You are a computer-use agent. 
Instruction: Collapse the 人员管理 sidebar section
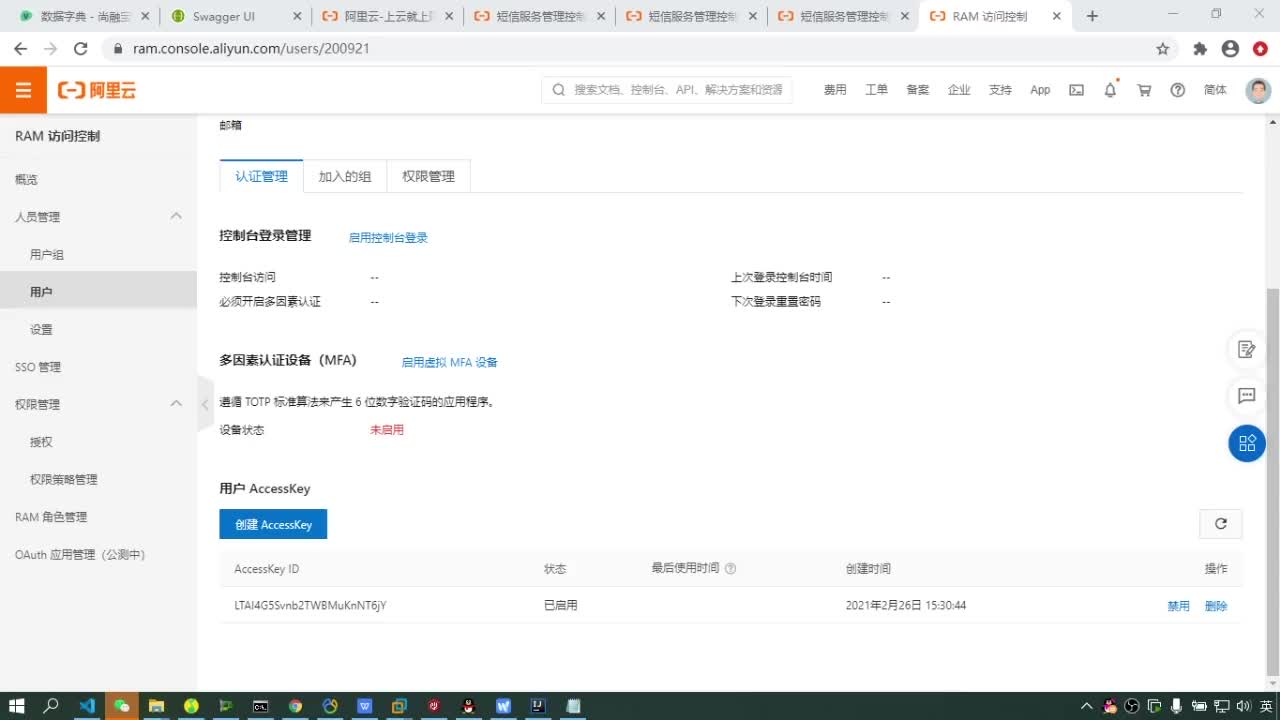pyautogui.click(x=176, y=216)
